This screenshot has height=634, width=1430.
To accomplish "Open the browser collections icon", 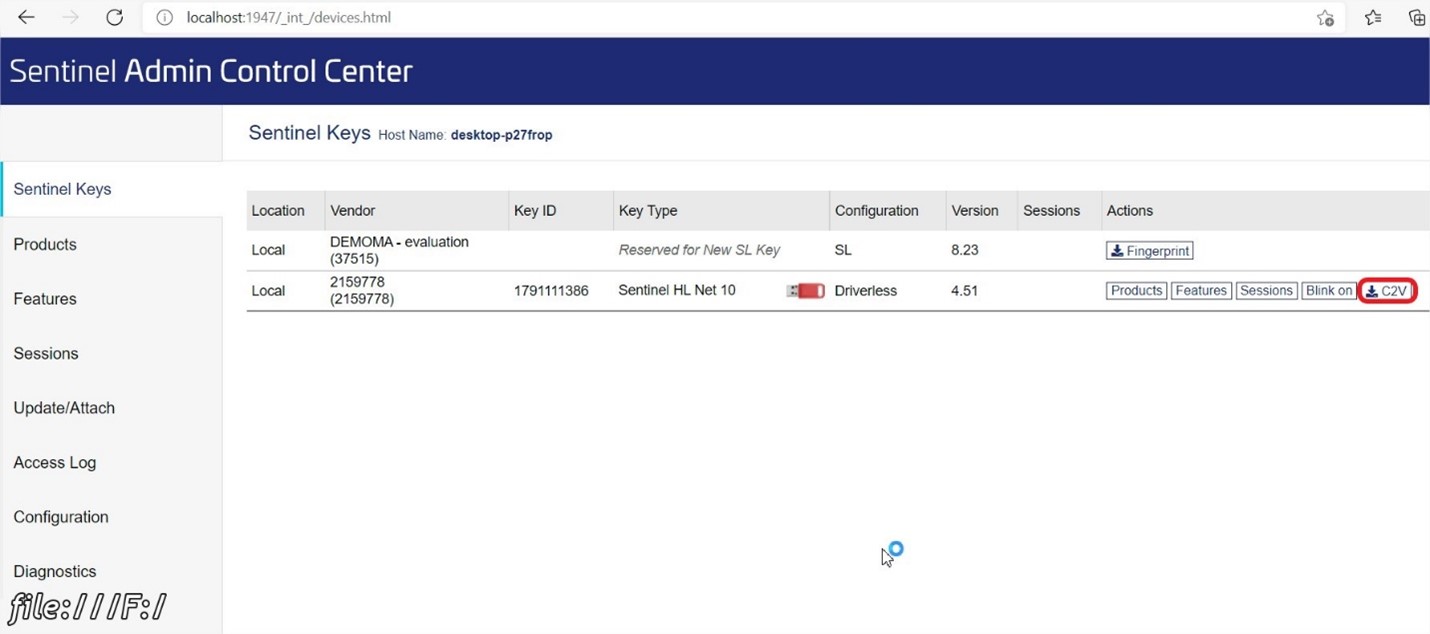I will point(1416,17).
